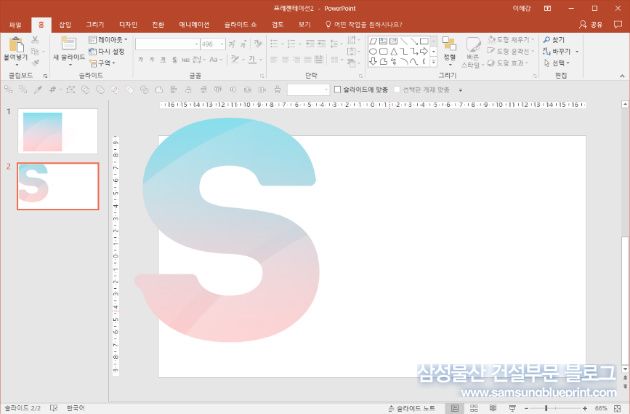
Task: Click the Clear Formatting icon
Action: tap(258, 43)
